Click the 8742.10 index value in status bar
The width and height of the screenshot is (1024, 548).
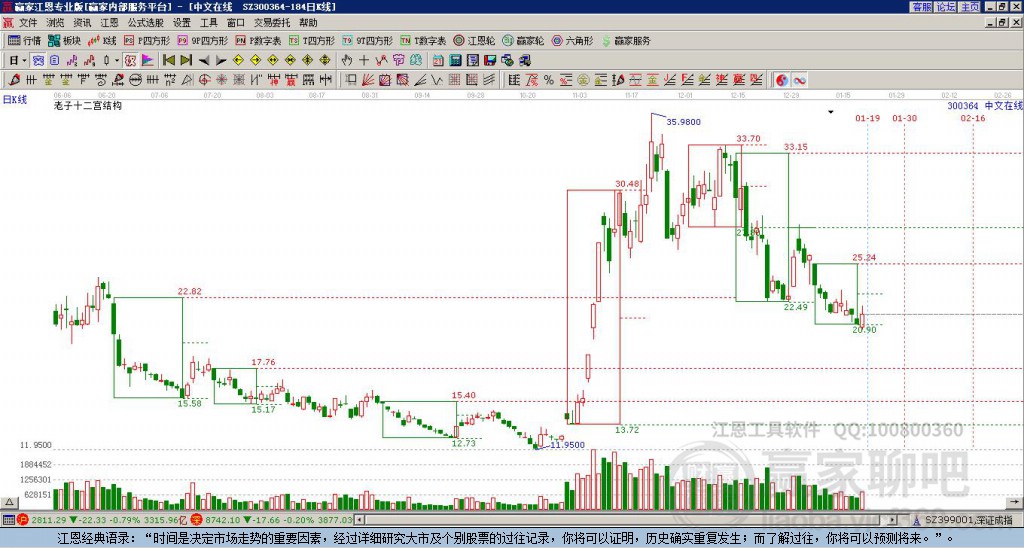point(223,520)
